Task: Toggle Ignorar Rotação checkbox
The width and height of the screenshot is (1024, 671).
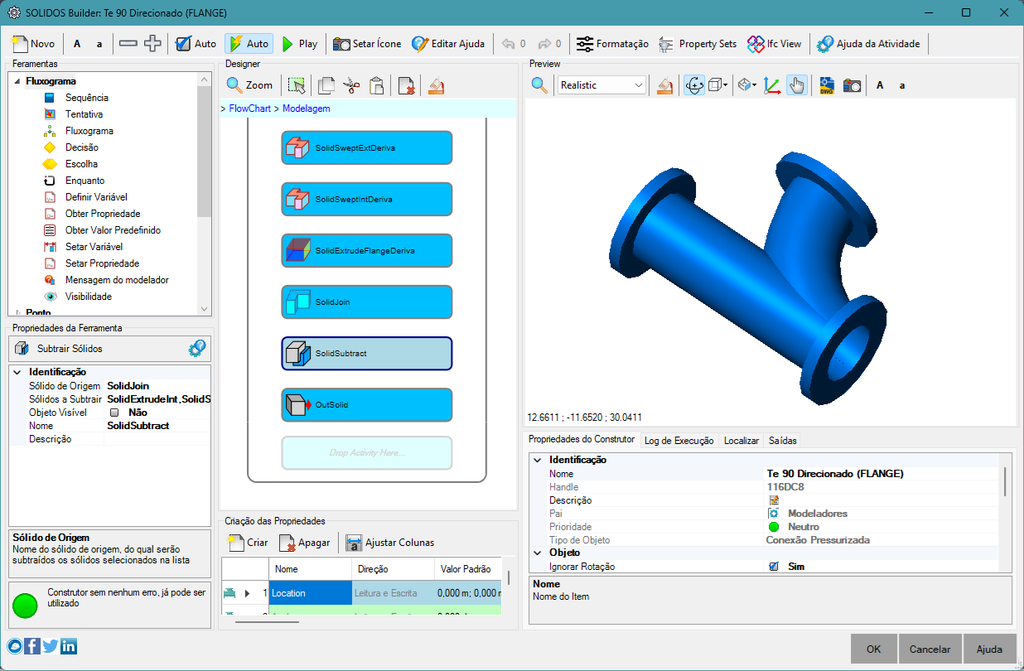Action: (x=773, y=566)
